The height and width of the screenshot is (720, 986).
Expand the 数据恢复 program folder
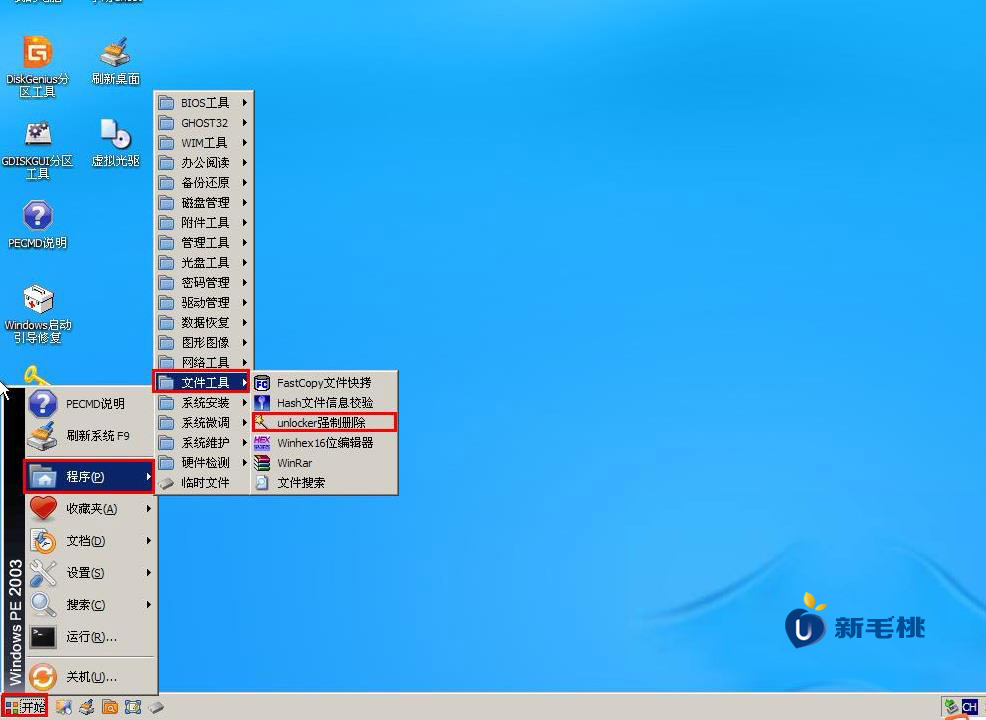pyautogui.click(x=204, y=323)
